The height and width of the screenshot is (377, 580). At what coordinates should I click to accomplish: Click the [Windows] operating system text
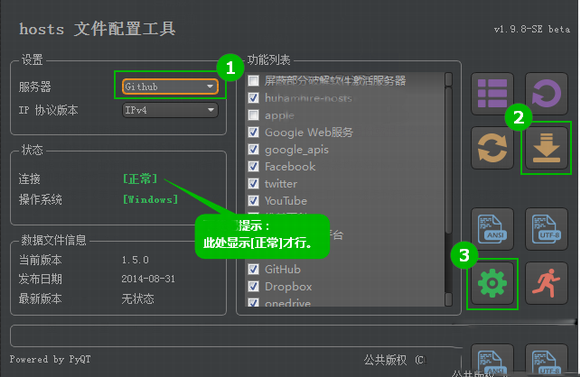pos(150,200)
